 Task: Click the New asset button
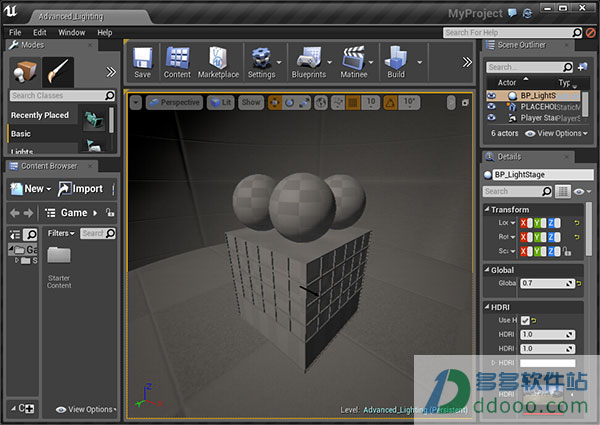(31, 189)
